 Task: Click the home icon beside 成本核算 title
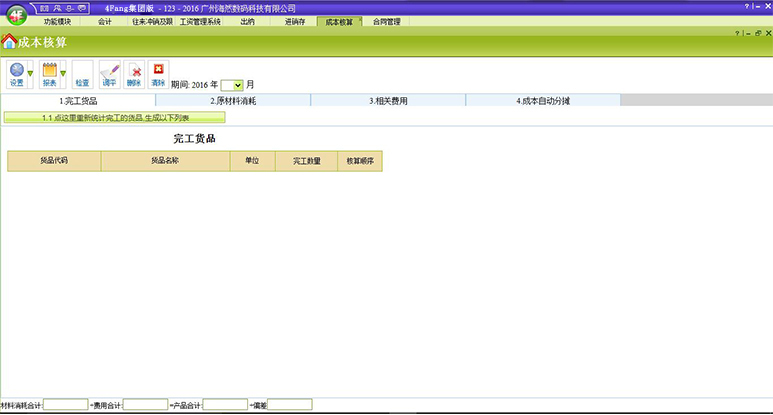9,42
